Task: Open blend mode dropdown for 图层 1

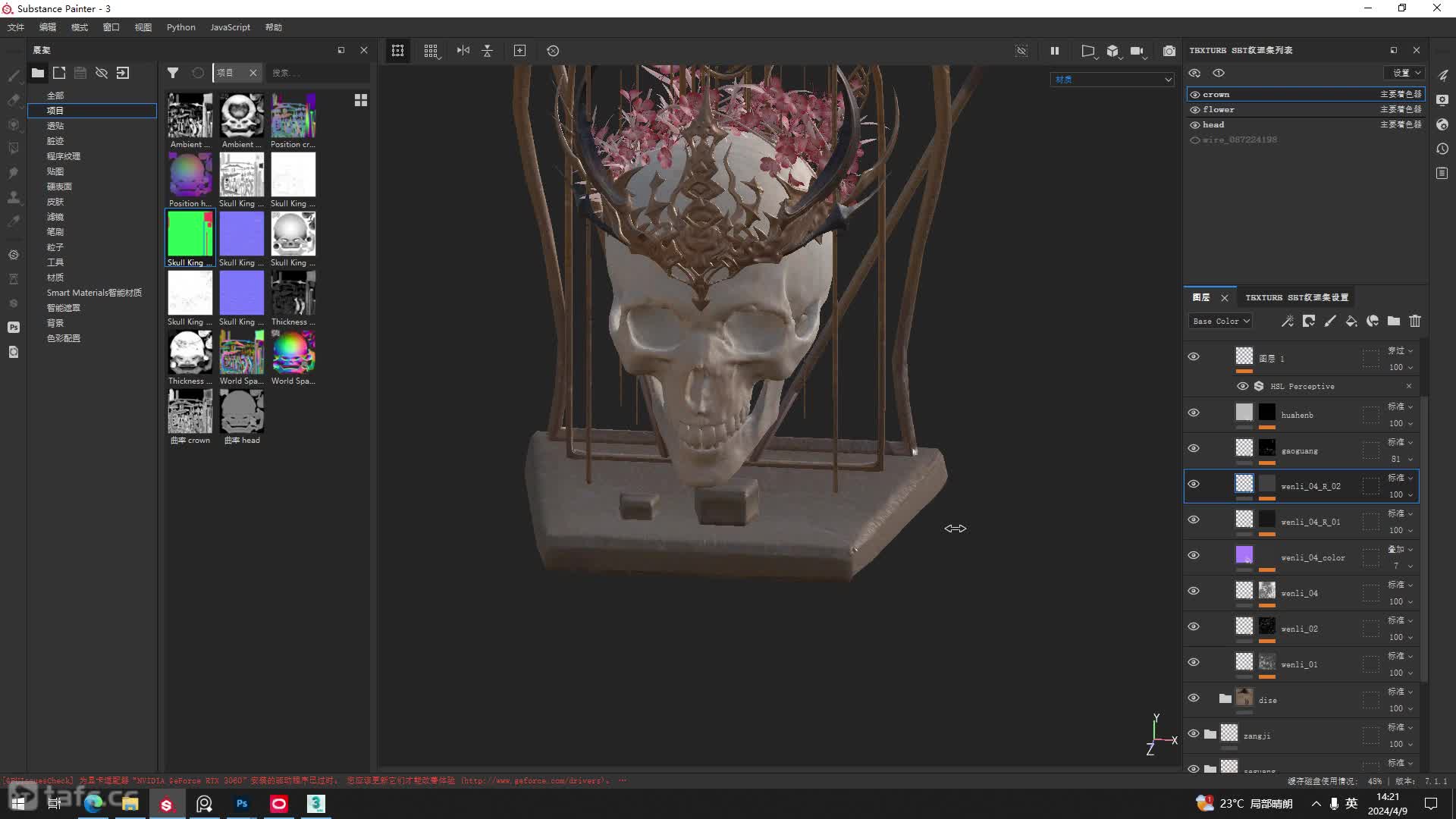Action: [1400, 350]
